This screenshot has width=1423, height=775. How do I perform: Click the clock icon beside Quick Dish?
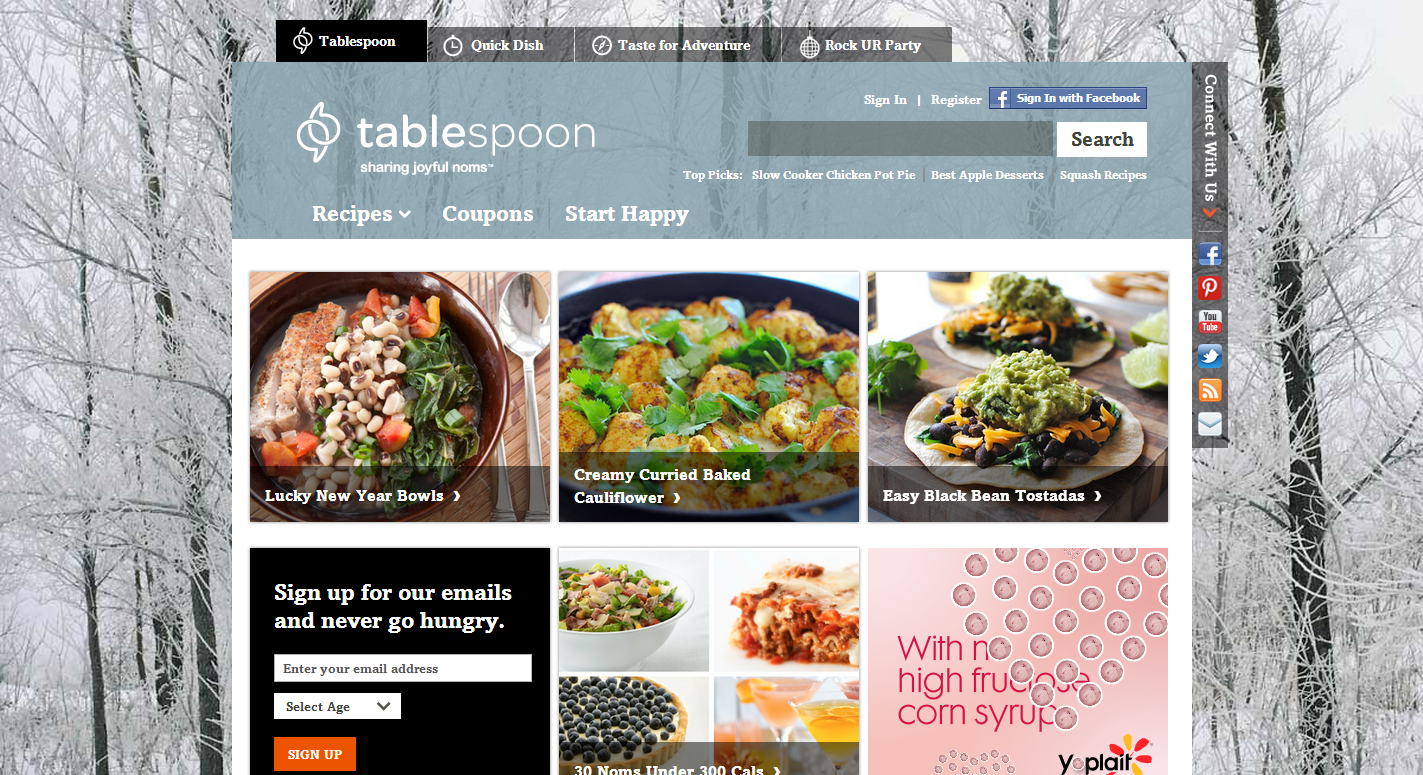coord(453,45)
